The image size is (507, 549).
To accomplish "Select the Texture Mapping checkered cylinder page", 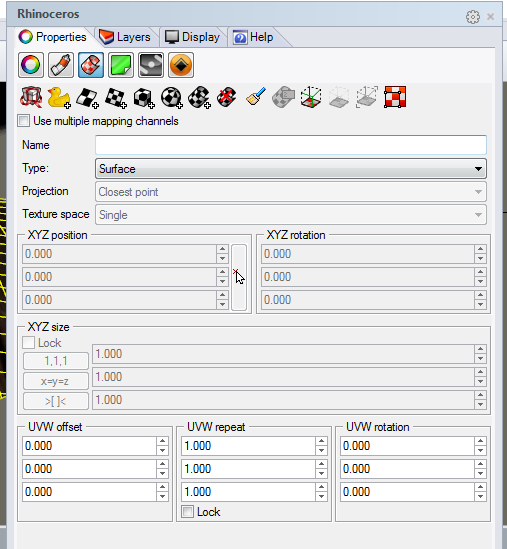I will click(x=91, y=65).
